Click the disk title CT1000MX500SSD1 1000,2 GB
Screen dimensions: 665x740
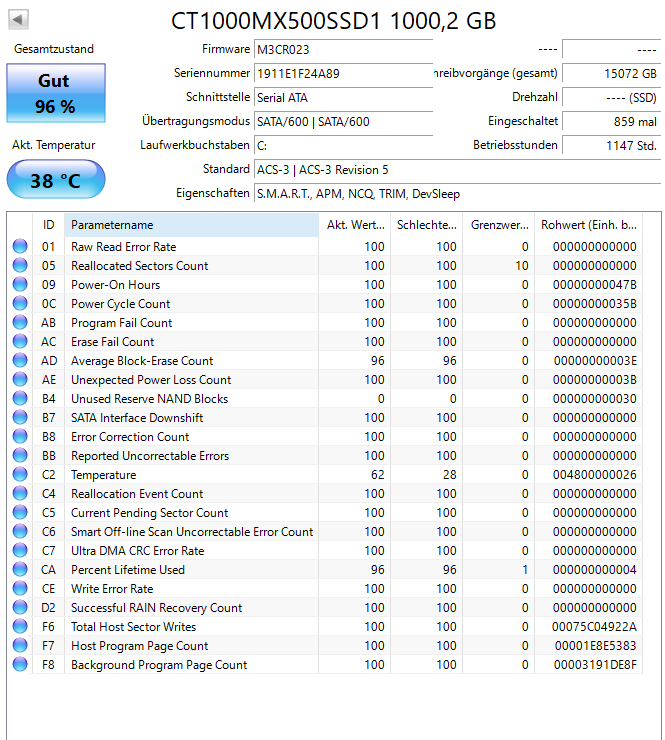point(333,21)
